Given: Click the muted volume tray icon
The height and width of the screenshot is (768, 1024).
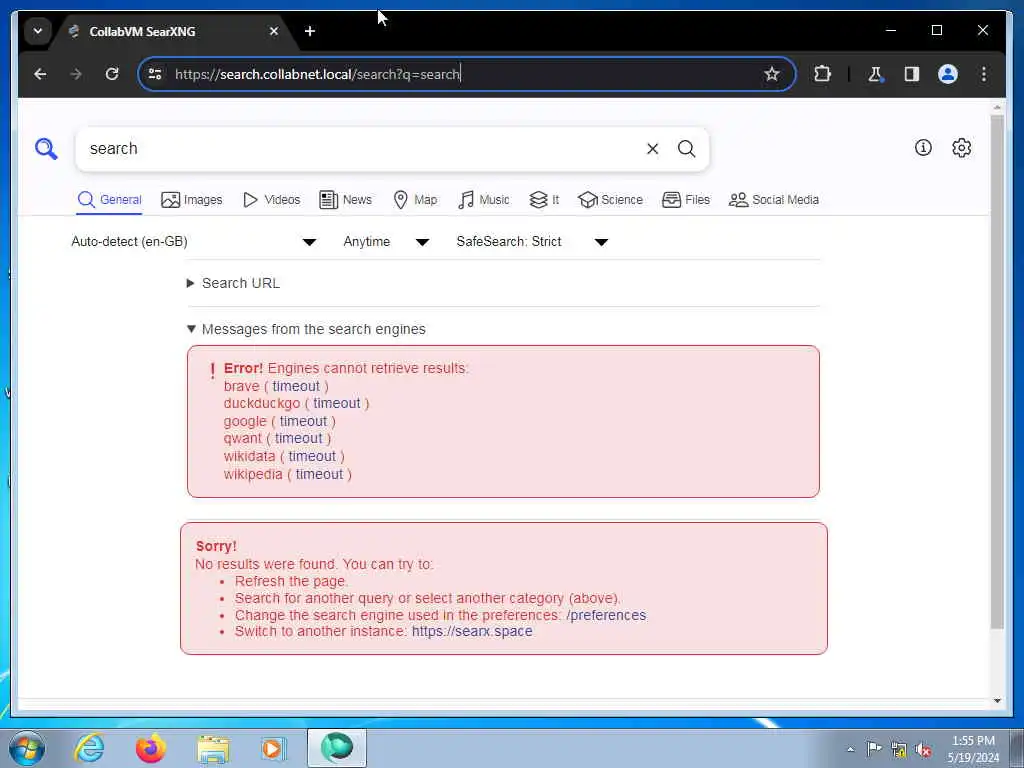Looking at the screenshot, I should point(923,750).
